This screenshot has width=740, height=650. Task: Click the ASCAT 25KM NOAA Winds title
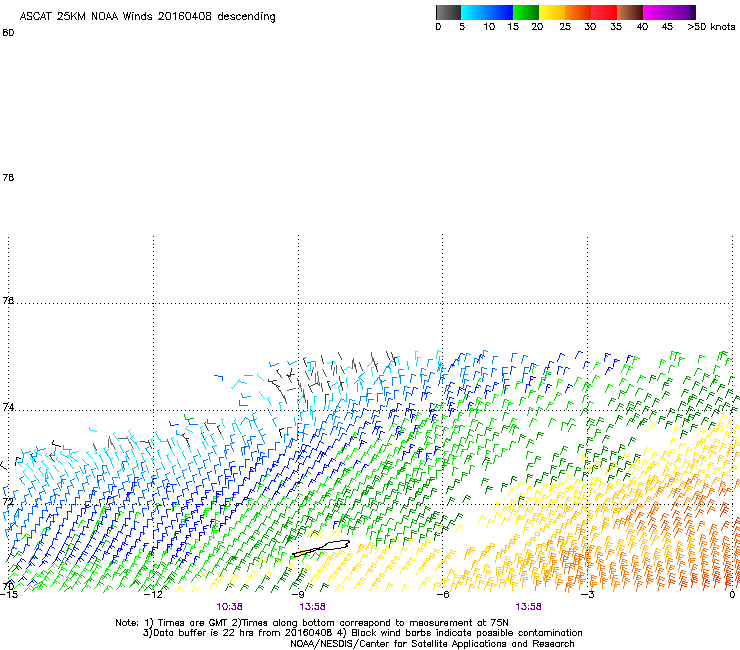click(x=147, y=17)
